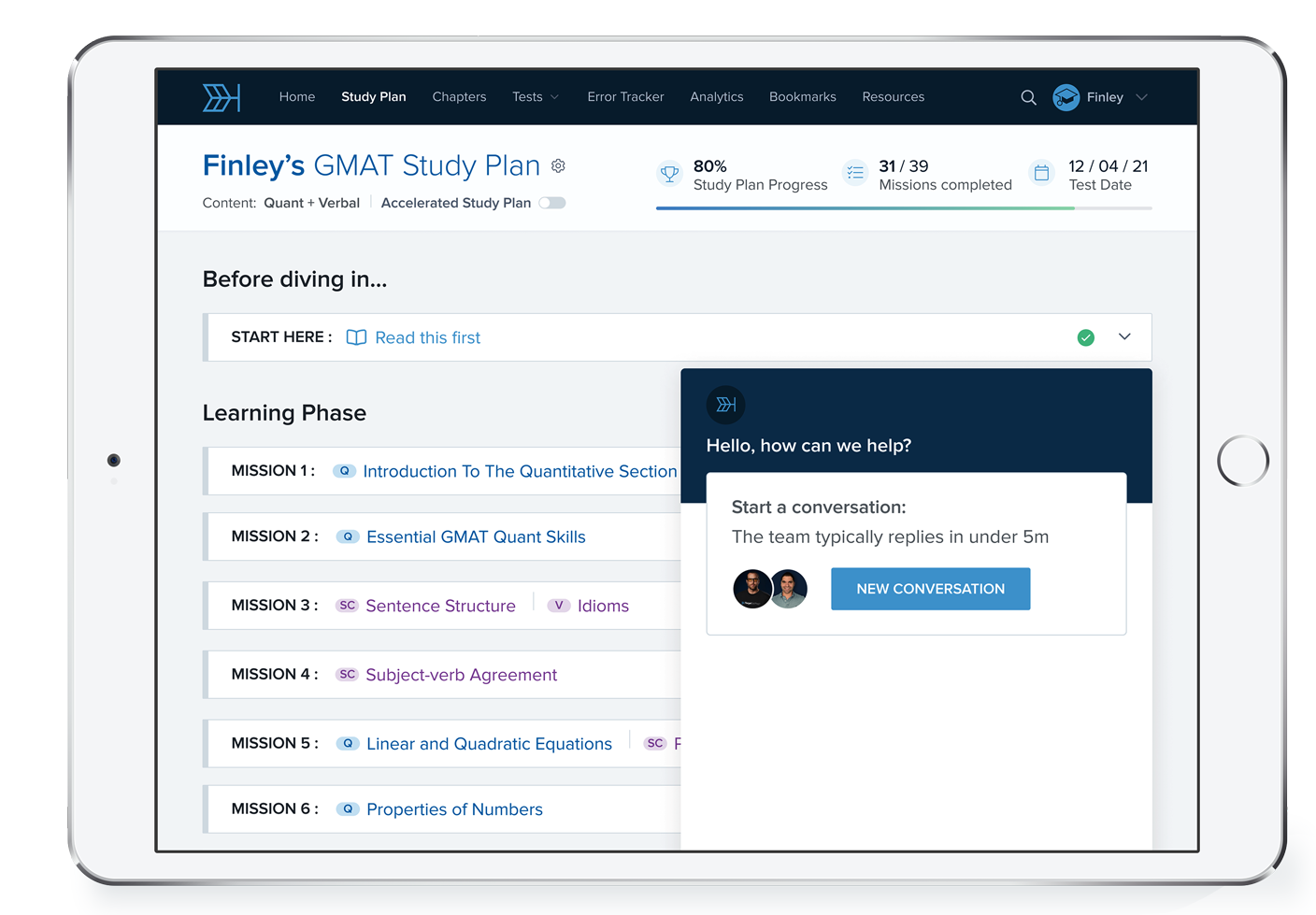Click the study plan progress bar
This screenshot has width=1316, height=915.
coord(904,207)
